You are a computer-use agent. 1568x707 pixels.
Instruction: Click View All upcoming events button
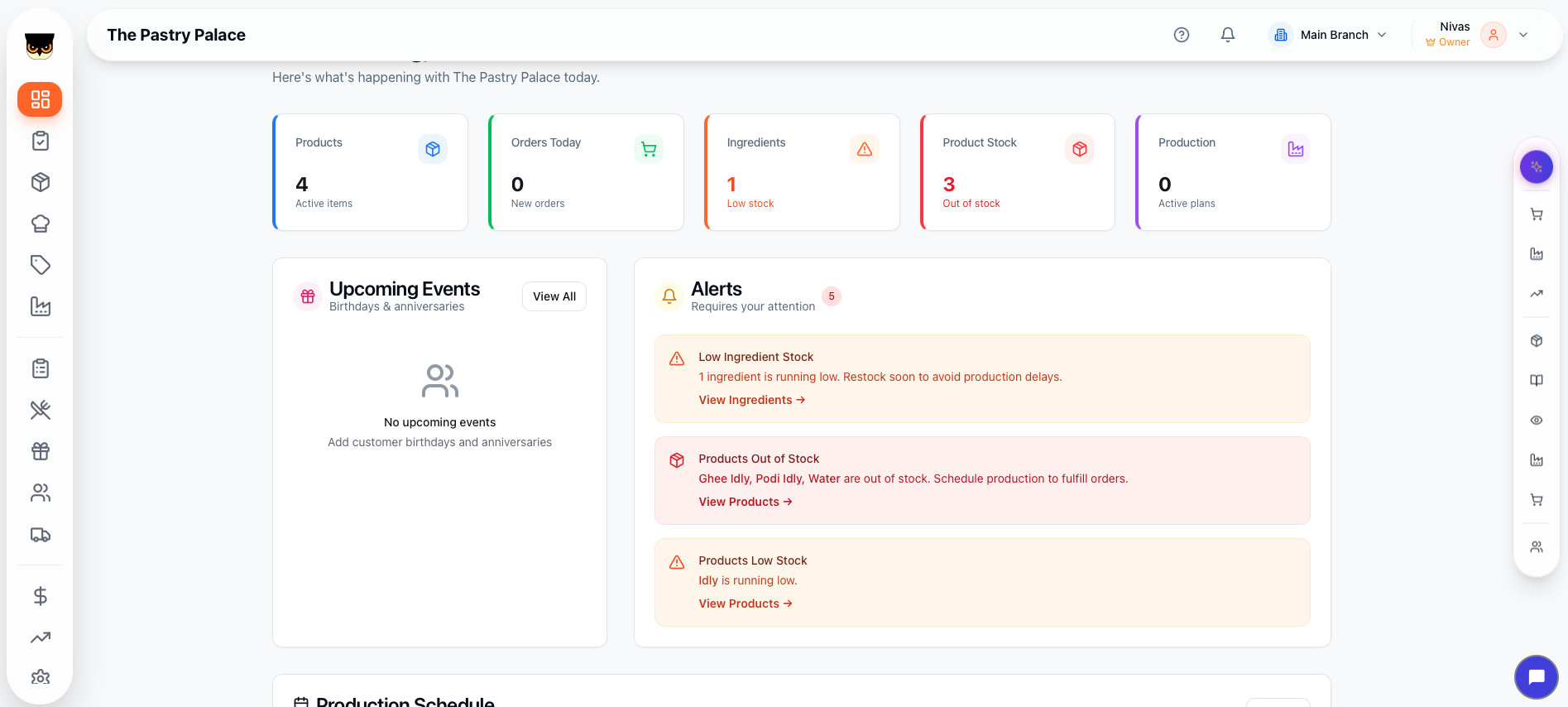click(x=554, y=296)
